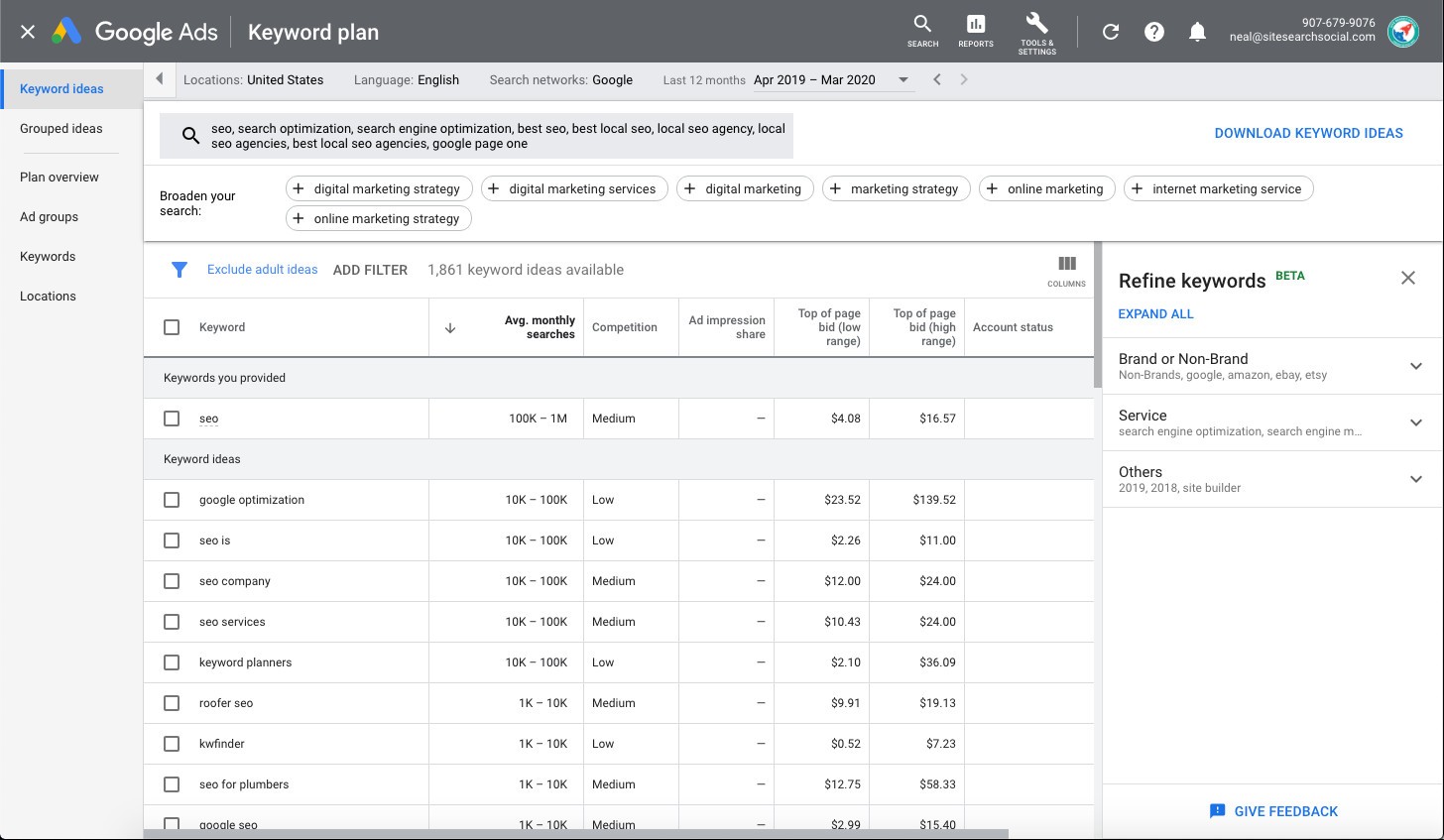Sort by Top of page bid (low range)
The height and width of the screenshot is (840, 1444).
(x=829, y=327)
